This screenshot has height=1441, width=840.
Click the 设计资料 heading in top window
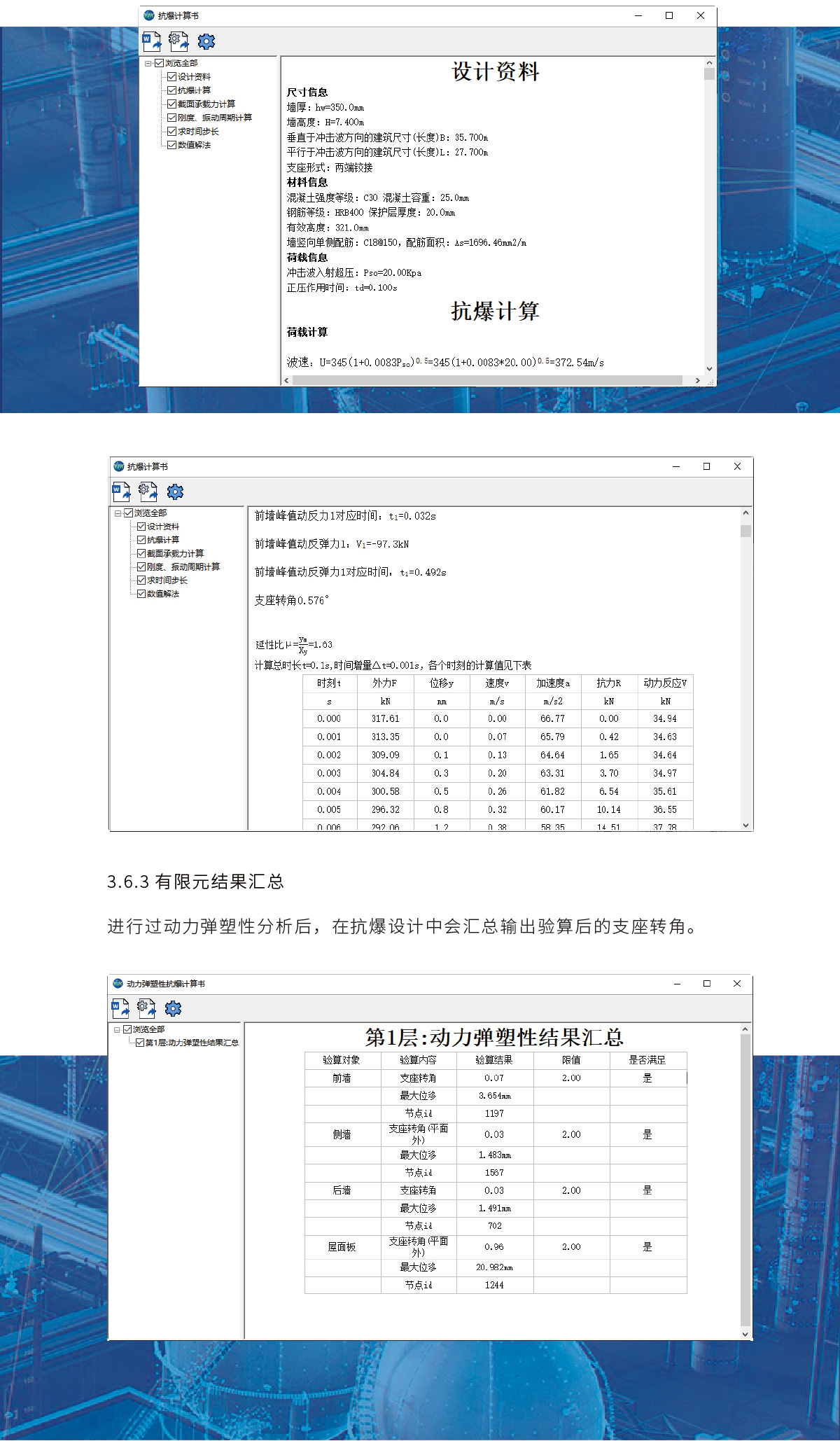coord(496,71)
